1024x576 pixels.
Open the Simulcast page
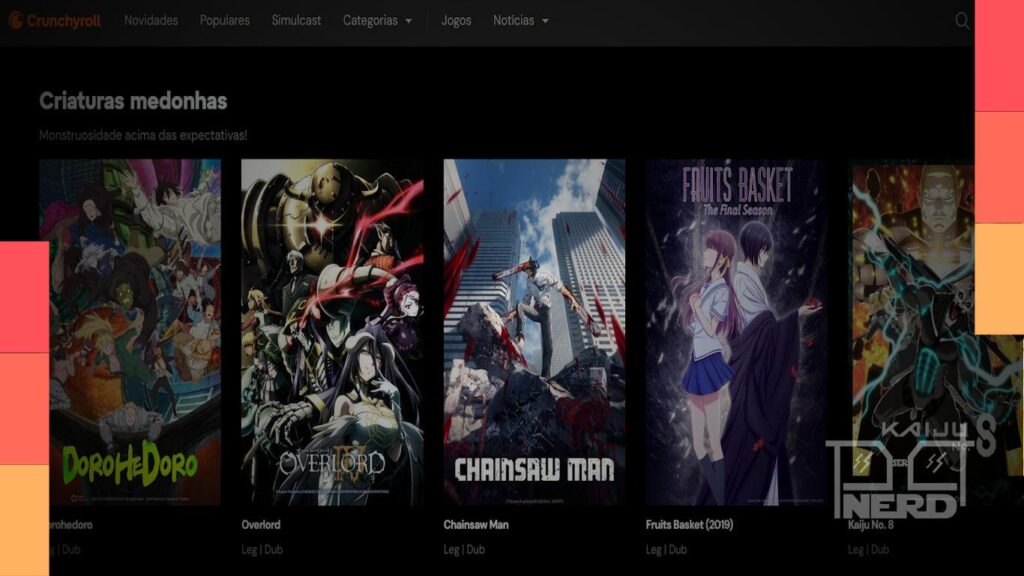coord(296,21)
